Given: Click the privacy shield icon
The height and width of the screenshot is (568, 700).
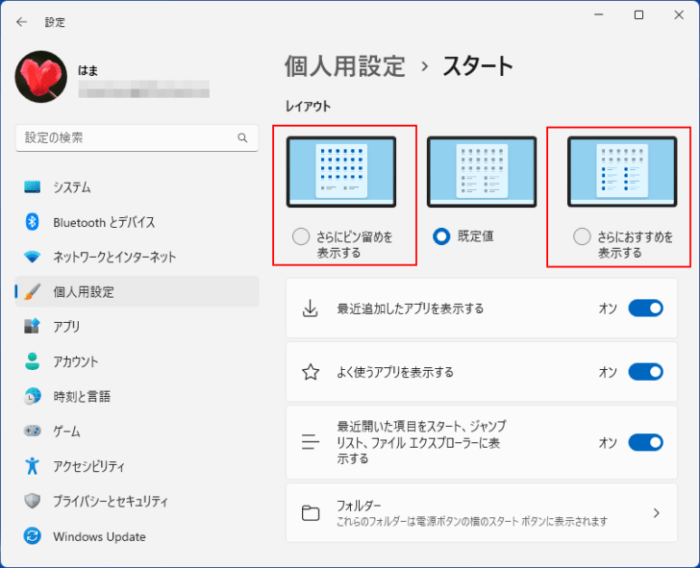Looking at the screenshot, I should tap(32, 501).
